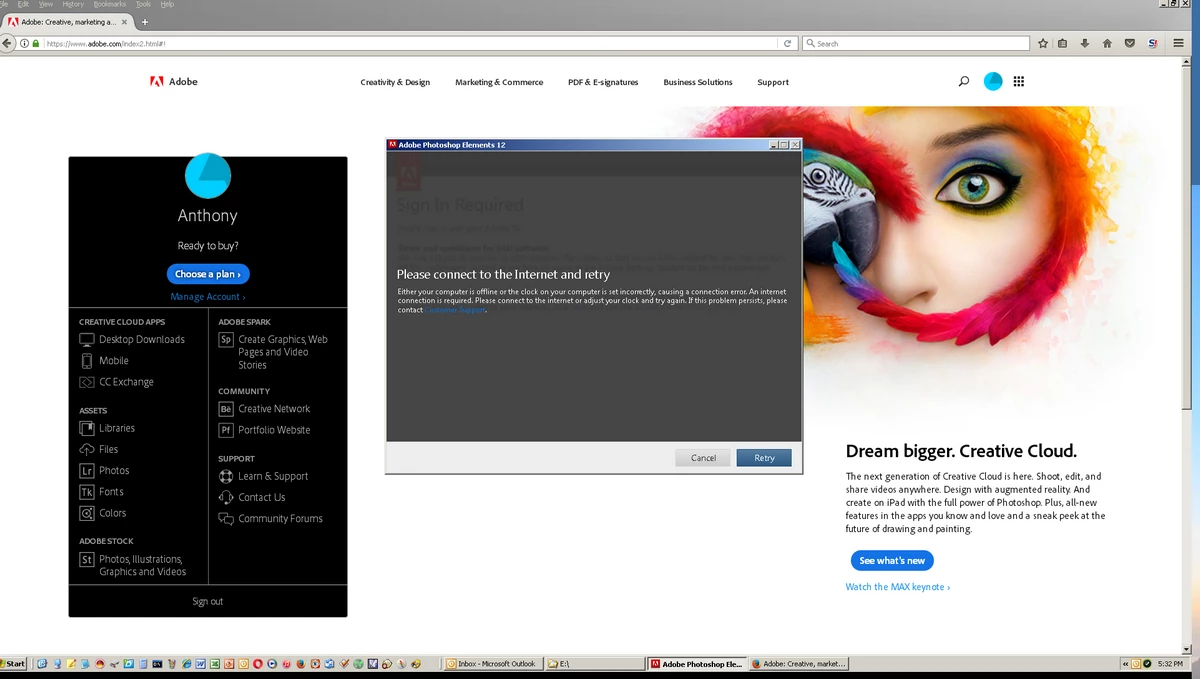Click Sign out in the profile panel

[208, 601]
